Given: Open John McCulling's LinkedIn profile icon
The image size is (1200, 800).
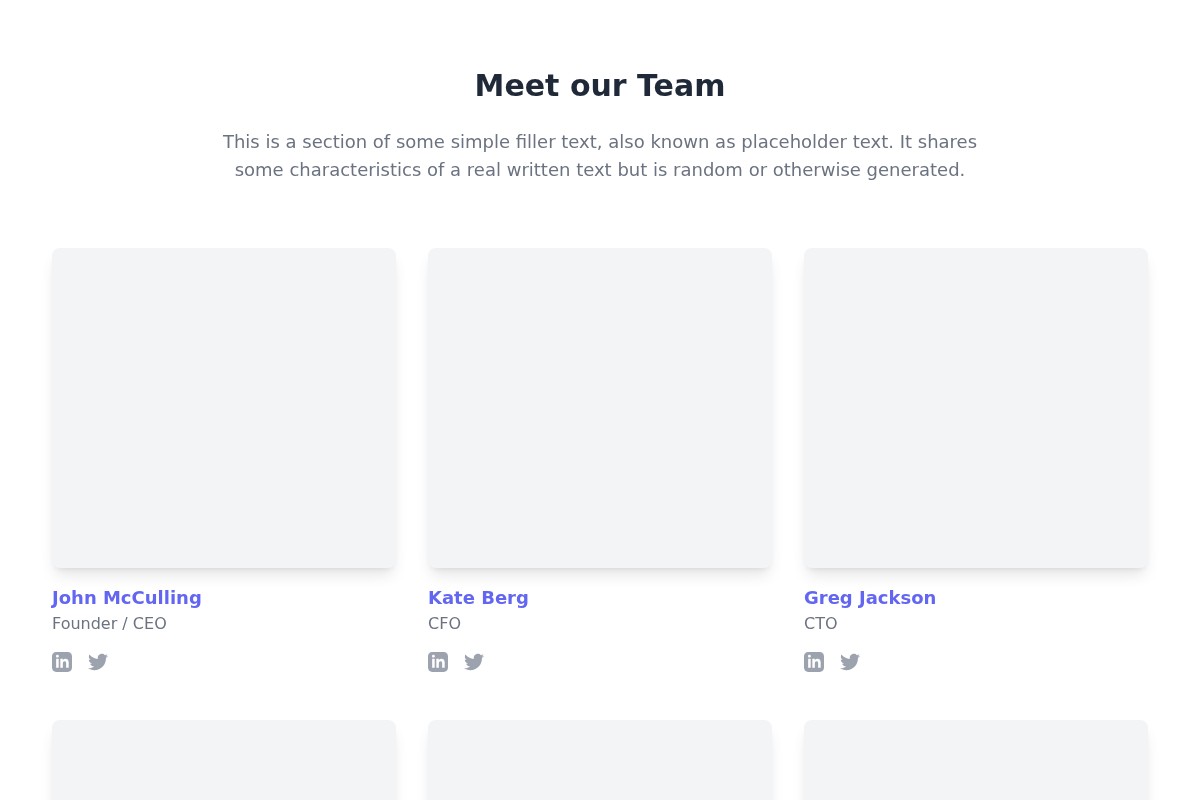Looking at the screenshot, I should pos(62,661).
